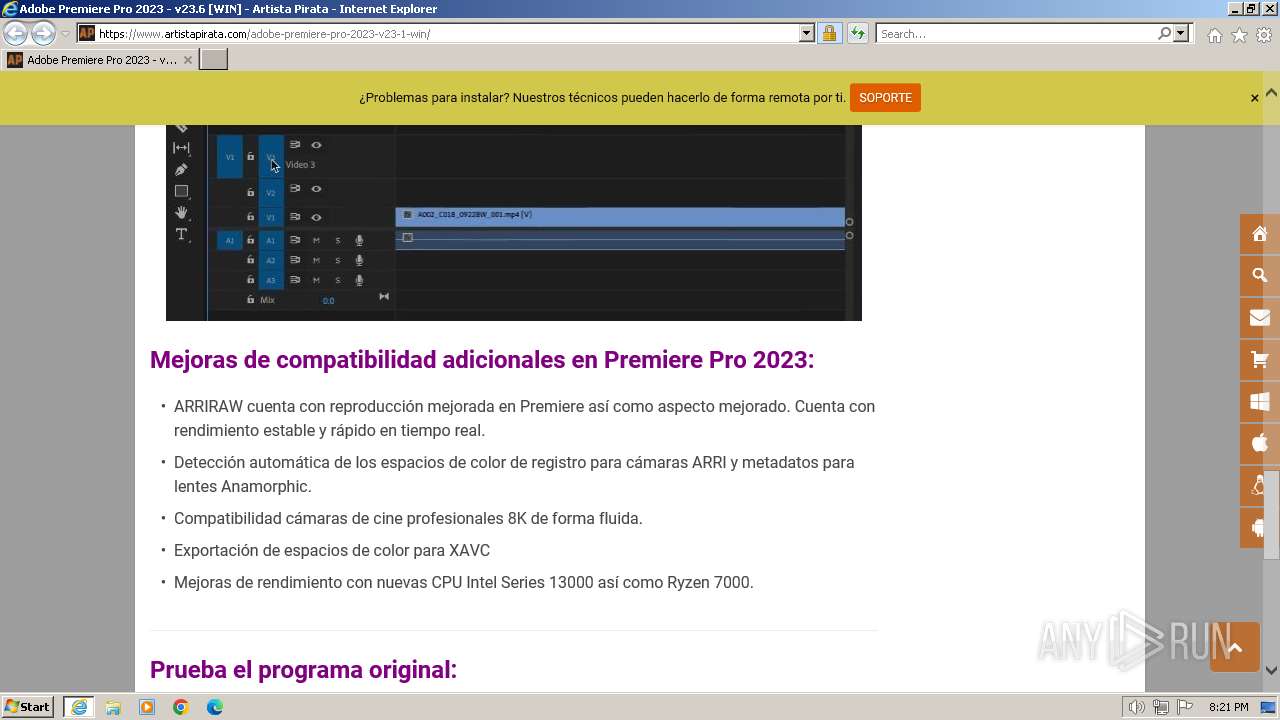The height and width of the screenshot is (720, 1280).
Task: Click the bullet starting ARRIRAW cuenta con reproducción
Action: 524,418
